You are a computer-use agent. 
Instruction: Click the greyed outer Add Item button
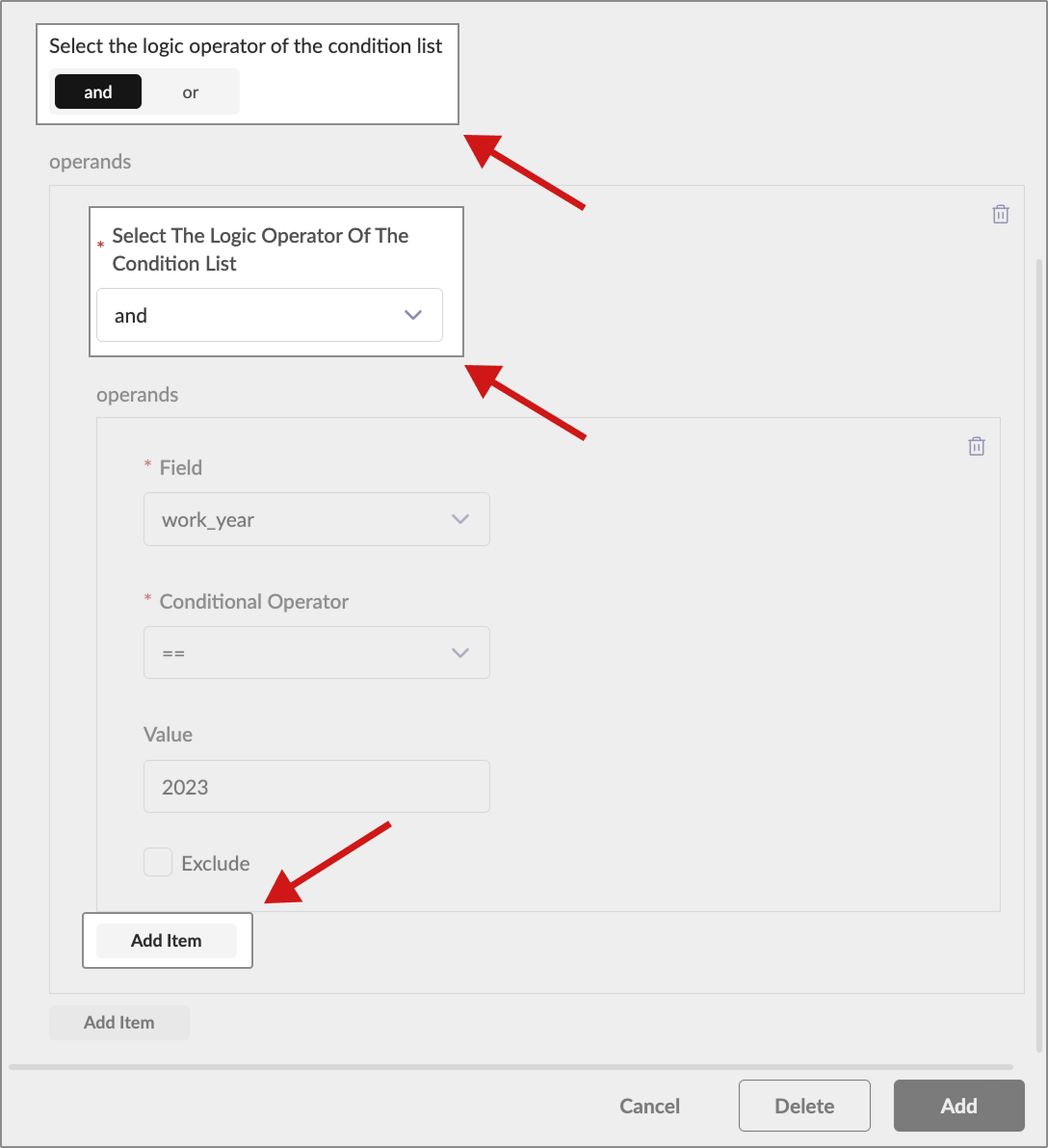[x=119, y=1023]
